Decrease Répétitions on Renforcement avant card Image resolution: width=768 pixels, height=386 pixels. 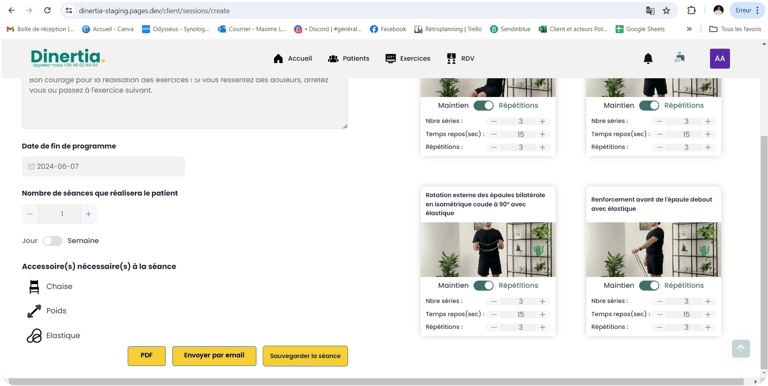tap(660, 327)
